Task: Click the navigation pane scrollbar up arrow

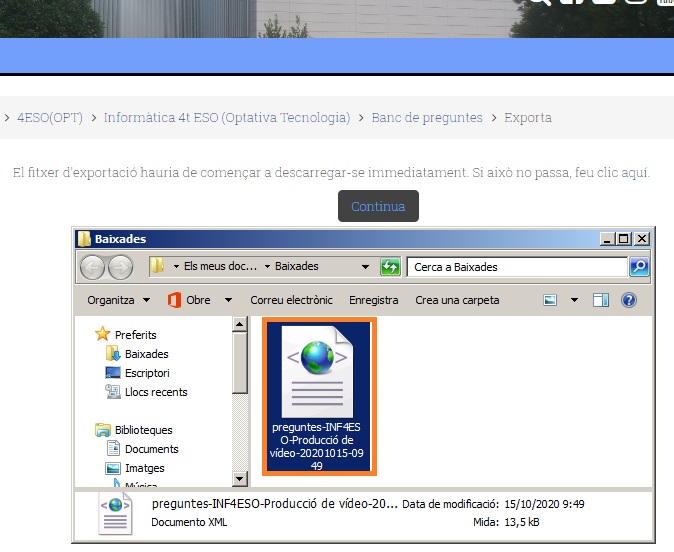Action: pos(239,324)
